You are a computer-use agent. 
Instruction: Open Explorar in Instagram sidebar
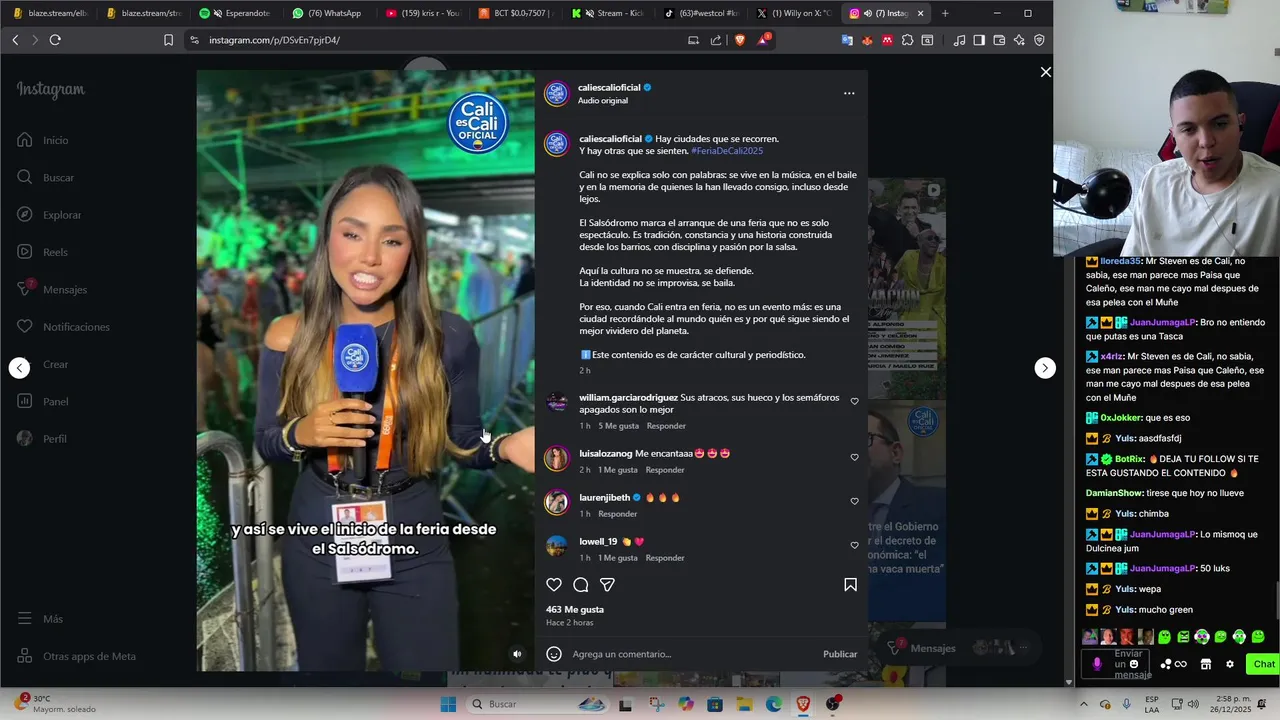click(x=50, y=215)
